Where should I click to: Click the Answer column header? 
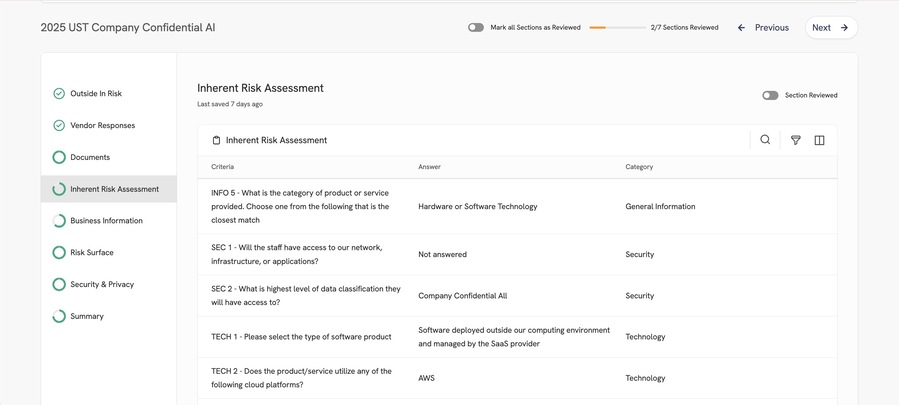click(x=429, y=167)
